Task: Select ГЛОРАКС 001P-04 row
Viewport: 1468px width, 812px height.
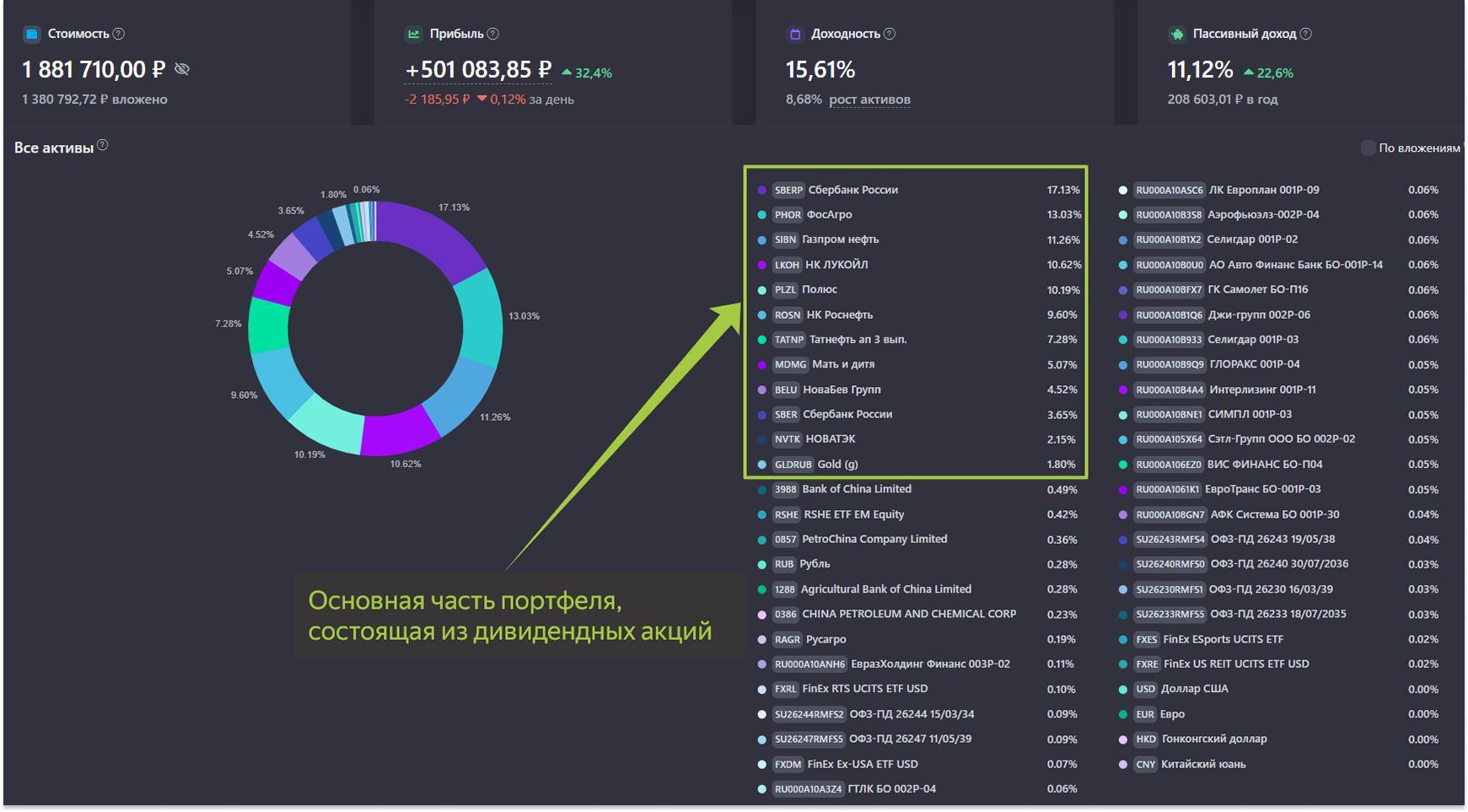Action: (x=1278, y=365)
